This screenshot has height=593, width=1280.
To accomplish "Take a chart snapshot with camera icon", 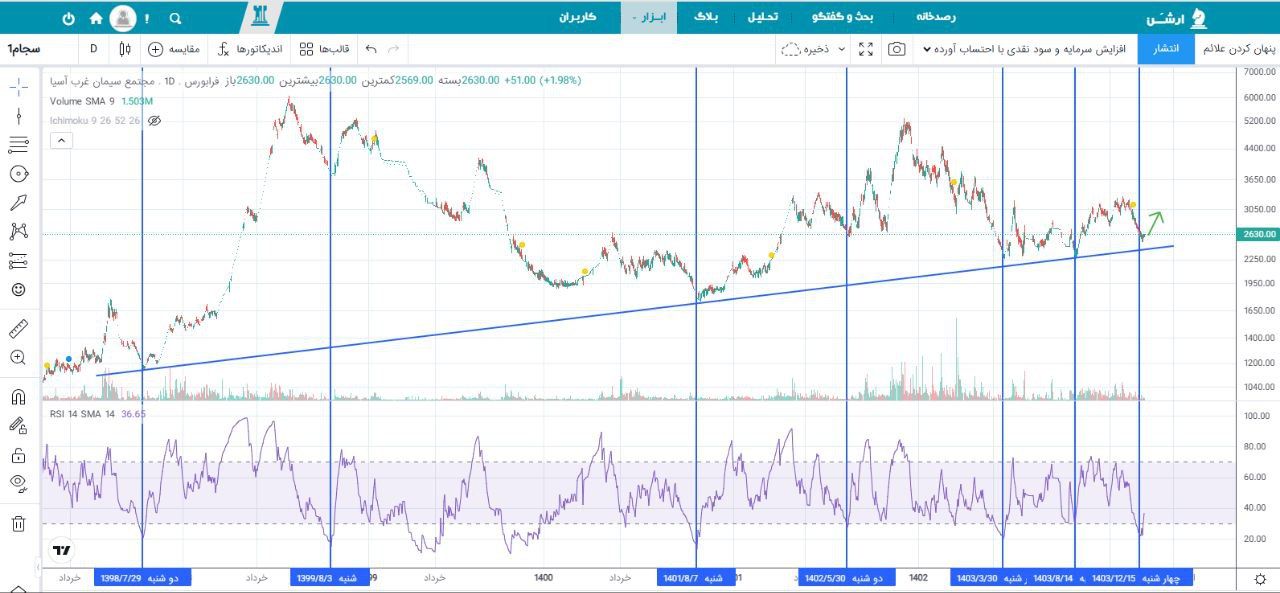I will tap(897, 49).
